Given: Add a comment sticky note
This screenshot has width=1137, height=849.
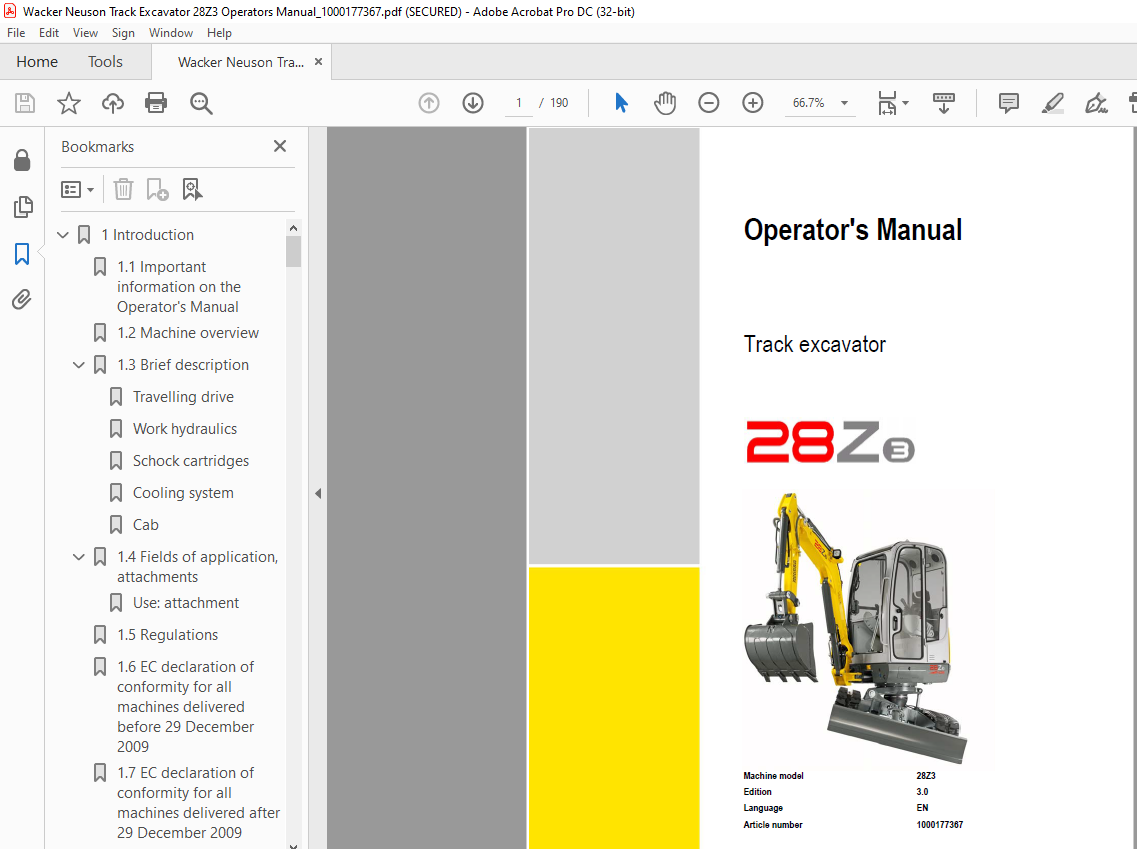Looking at the screenshot, I should [1008, 103].
